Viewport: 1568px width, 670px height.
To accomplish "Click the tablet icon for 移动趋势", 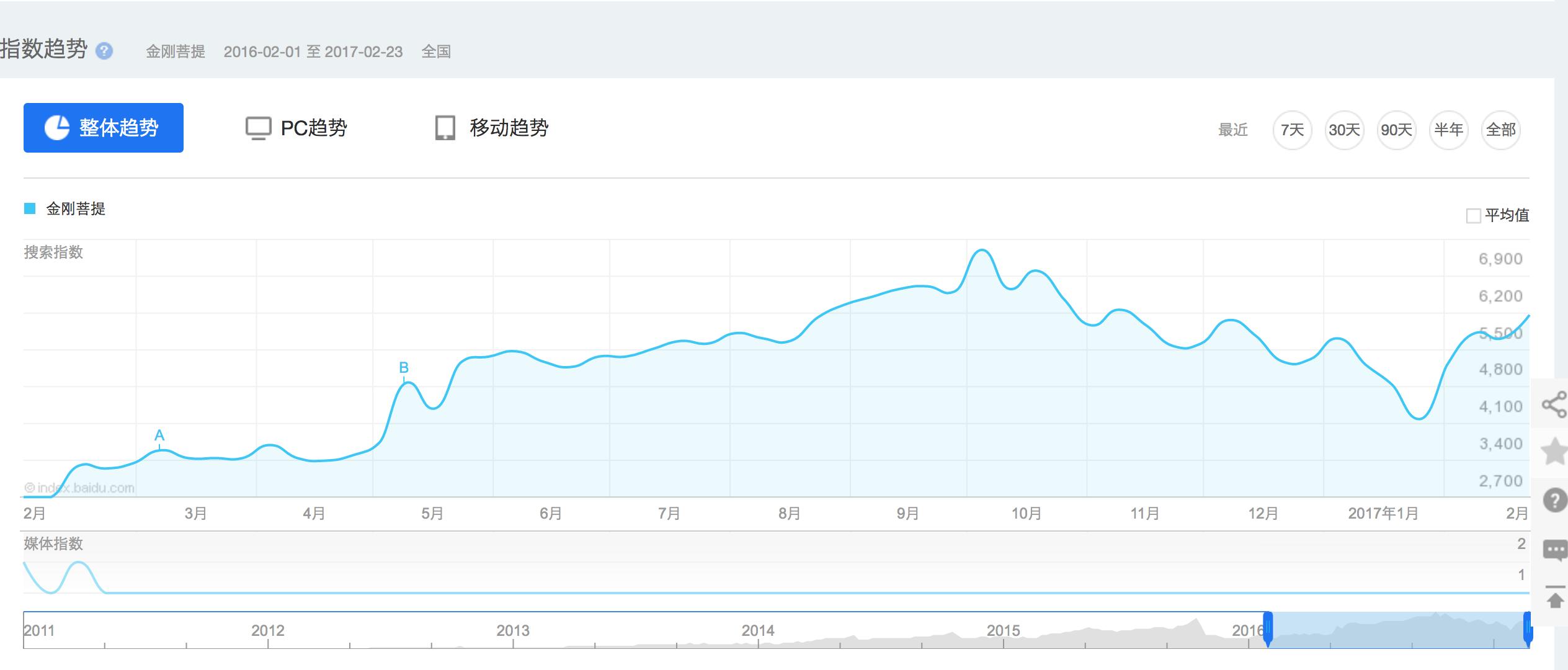I will (445, 128).
